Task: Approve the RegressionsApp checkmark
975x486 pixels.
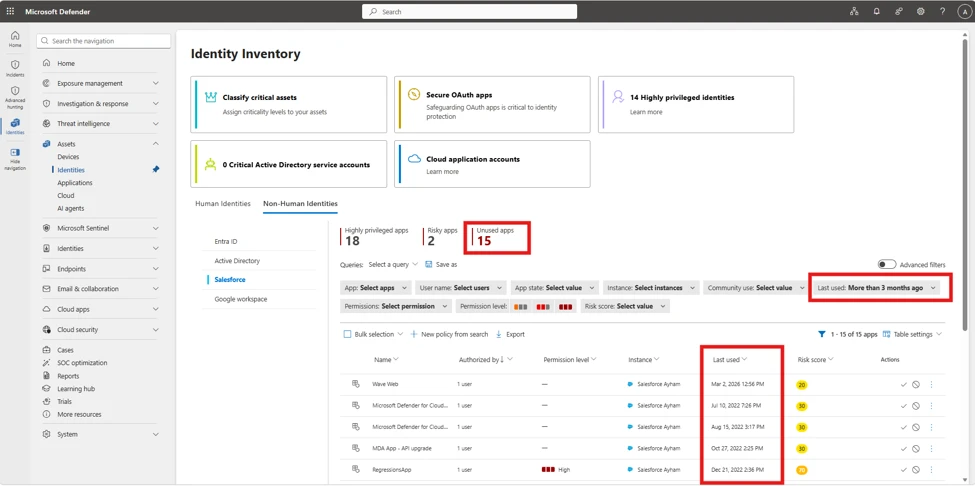Action: click(x=903, y=469)
